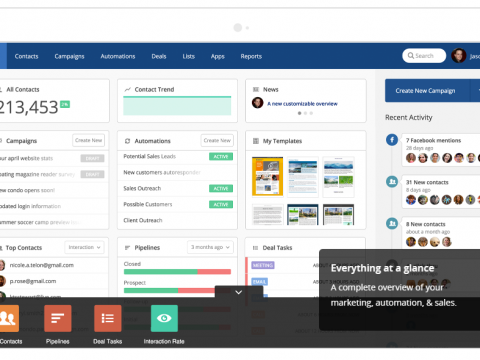Open the top-right landscape template thumbnail
The height and width of the screenshot is (360, 480).
pos(338,177)
